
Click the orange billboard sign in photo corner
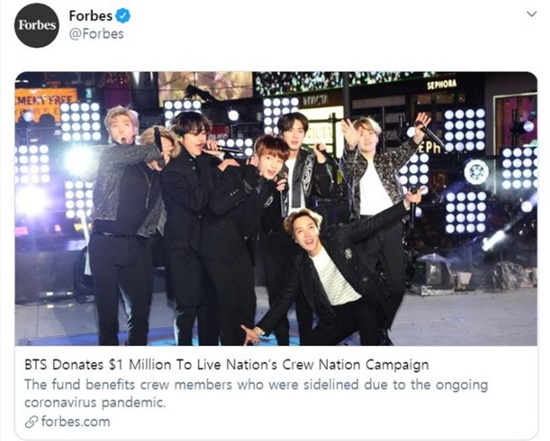46,104
